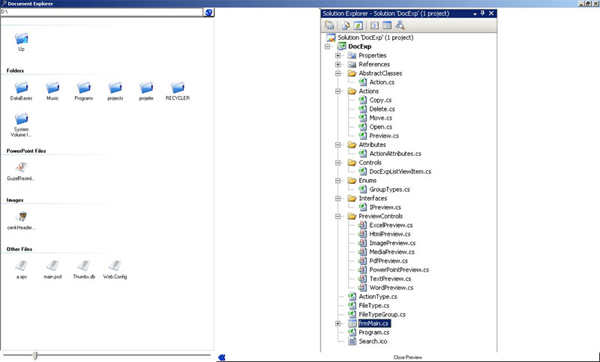Screen dimensions: 600x362
Task: Click the Up folder icon
Action: coord(21,39)
